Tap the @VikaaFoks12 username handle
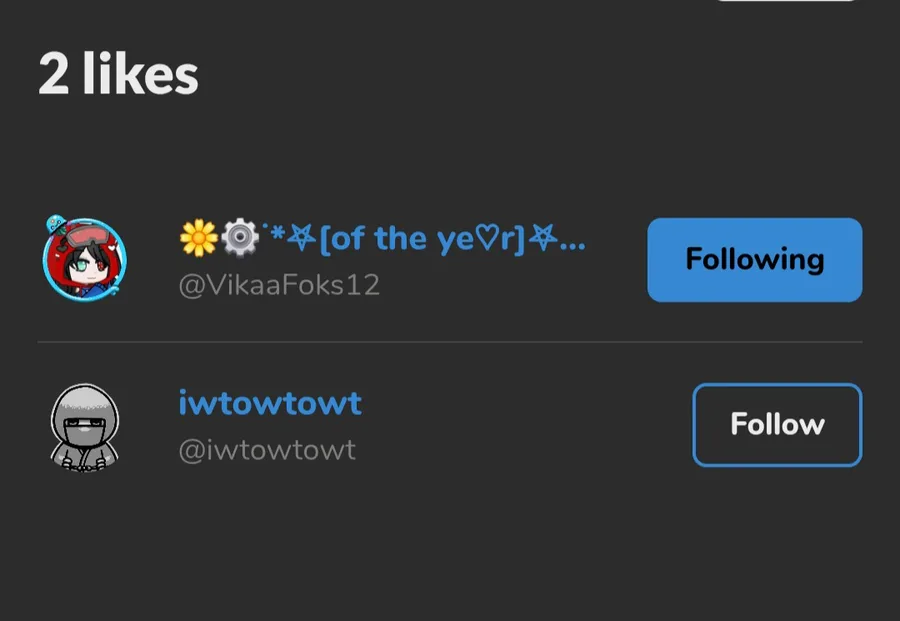This screenshot has width=900, height=621. [x=279, y=285]
